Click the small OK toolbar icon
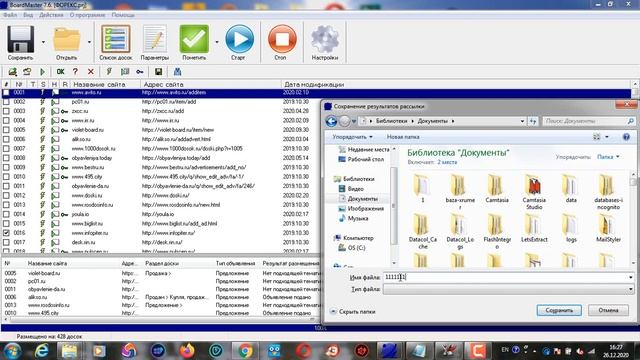Viewport: 640px width, 360px height. coord(60,72)
